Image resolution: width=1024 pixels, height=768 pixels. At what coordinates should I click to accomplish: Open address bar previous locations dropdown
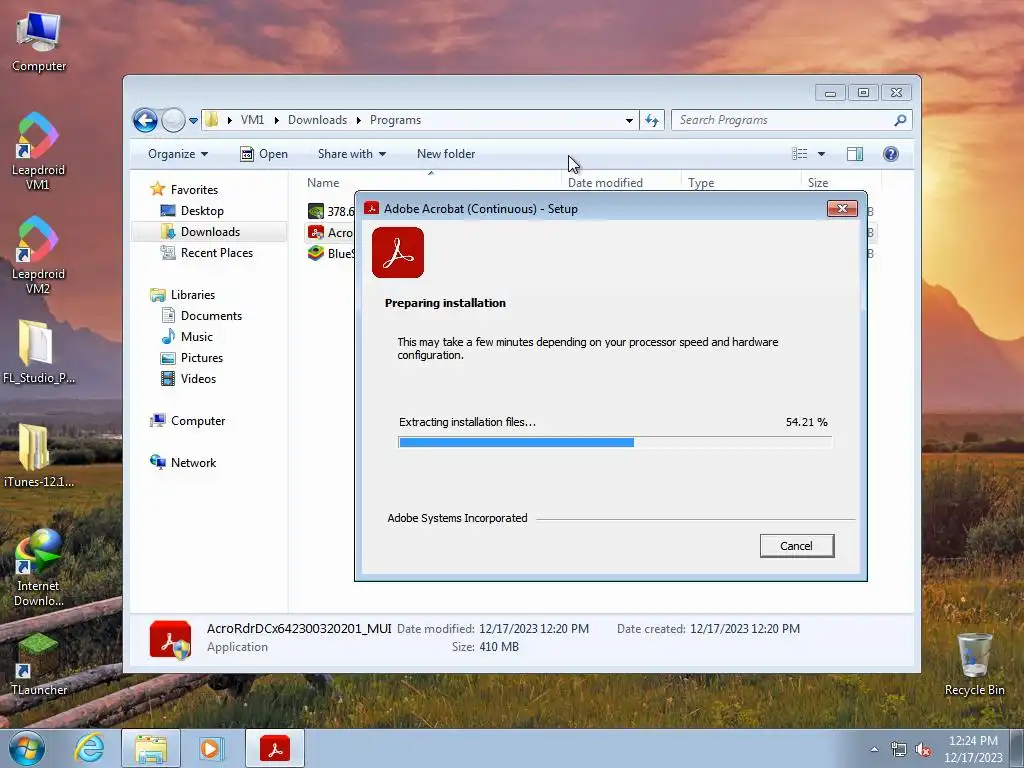[629, 121]
